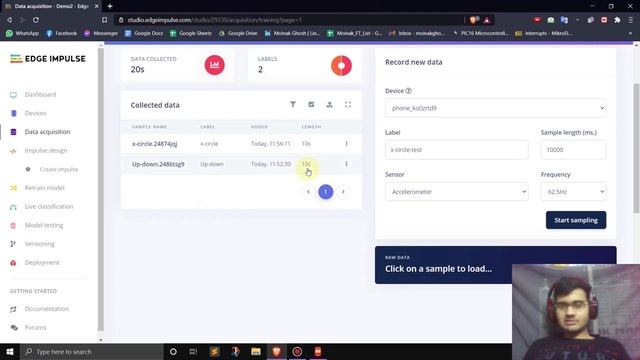This screenshot has height=360, width=640.
Task: Click the Edge Impulse logo
Action: [x=48, y=59]
